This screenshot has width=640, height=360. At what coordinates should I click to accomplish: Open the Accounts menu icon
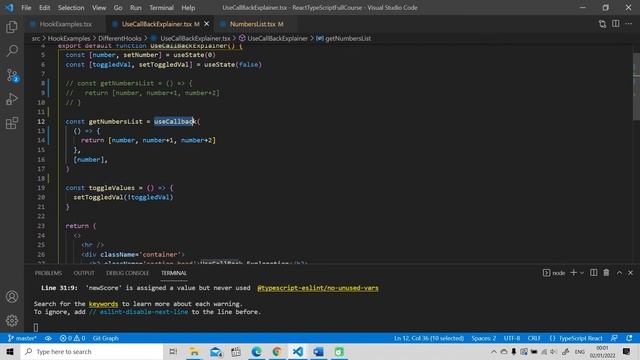click(12, 297)
